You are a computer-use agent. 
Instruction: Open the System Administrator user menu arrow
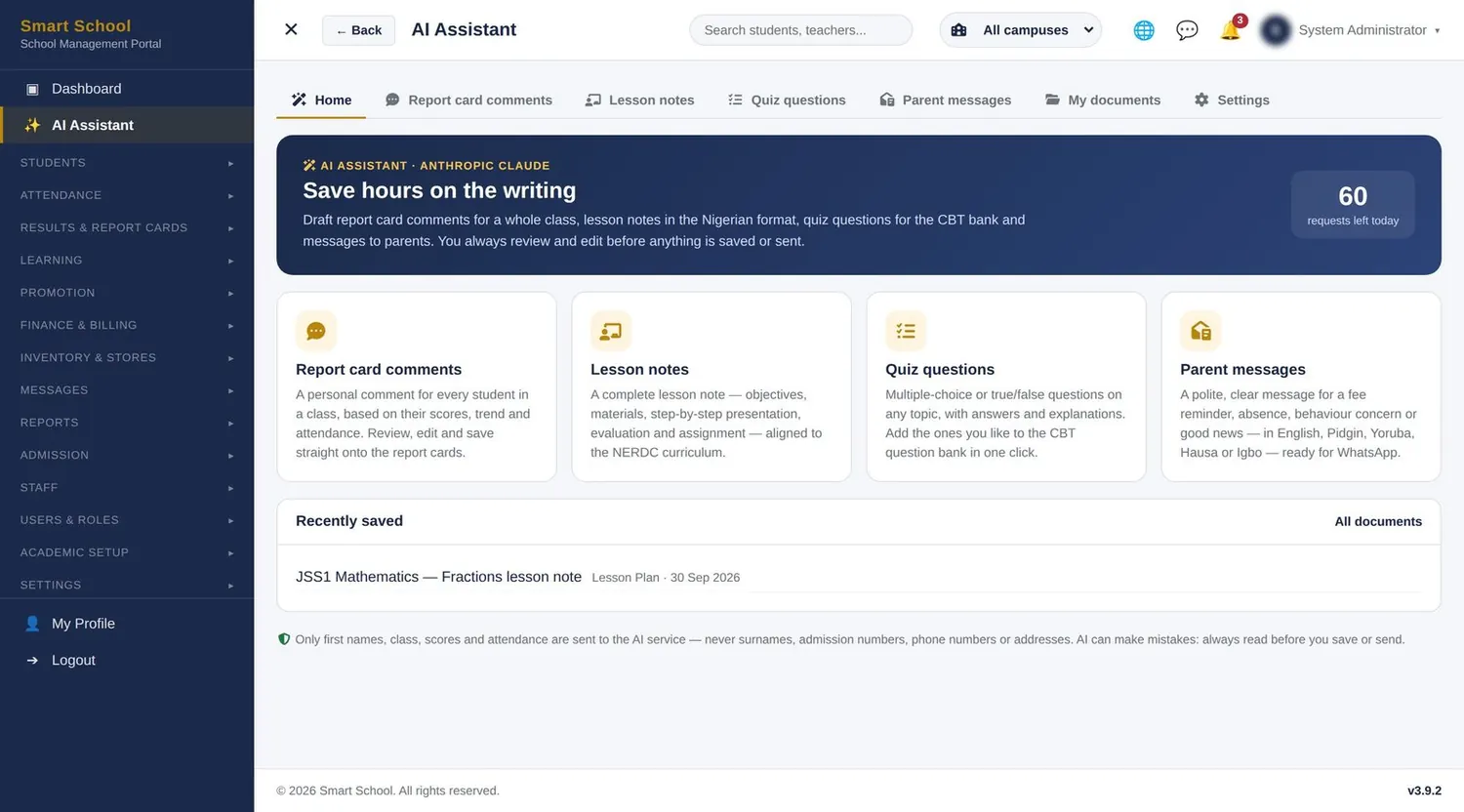[1437, 30]
